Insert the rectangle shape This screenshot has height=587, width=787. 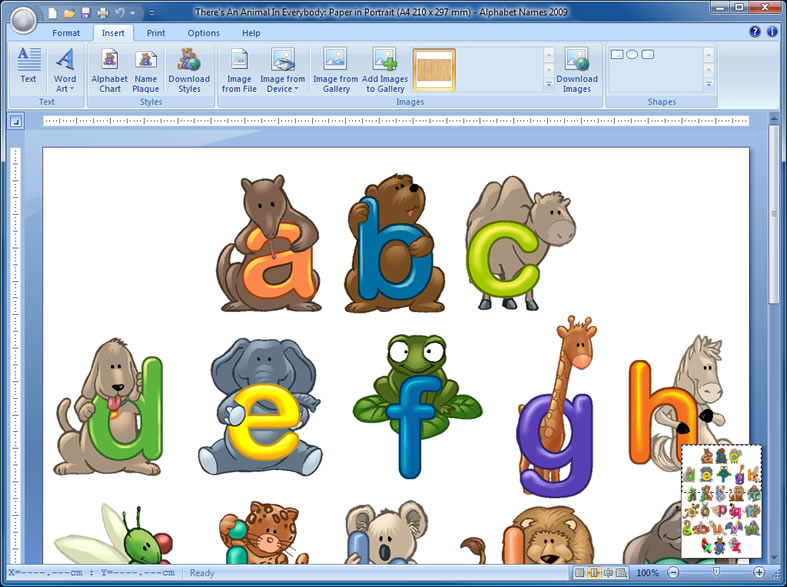(617, 54)
